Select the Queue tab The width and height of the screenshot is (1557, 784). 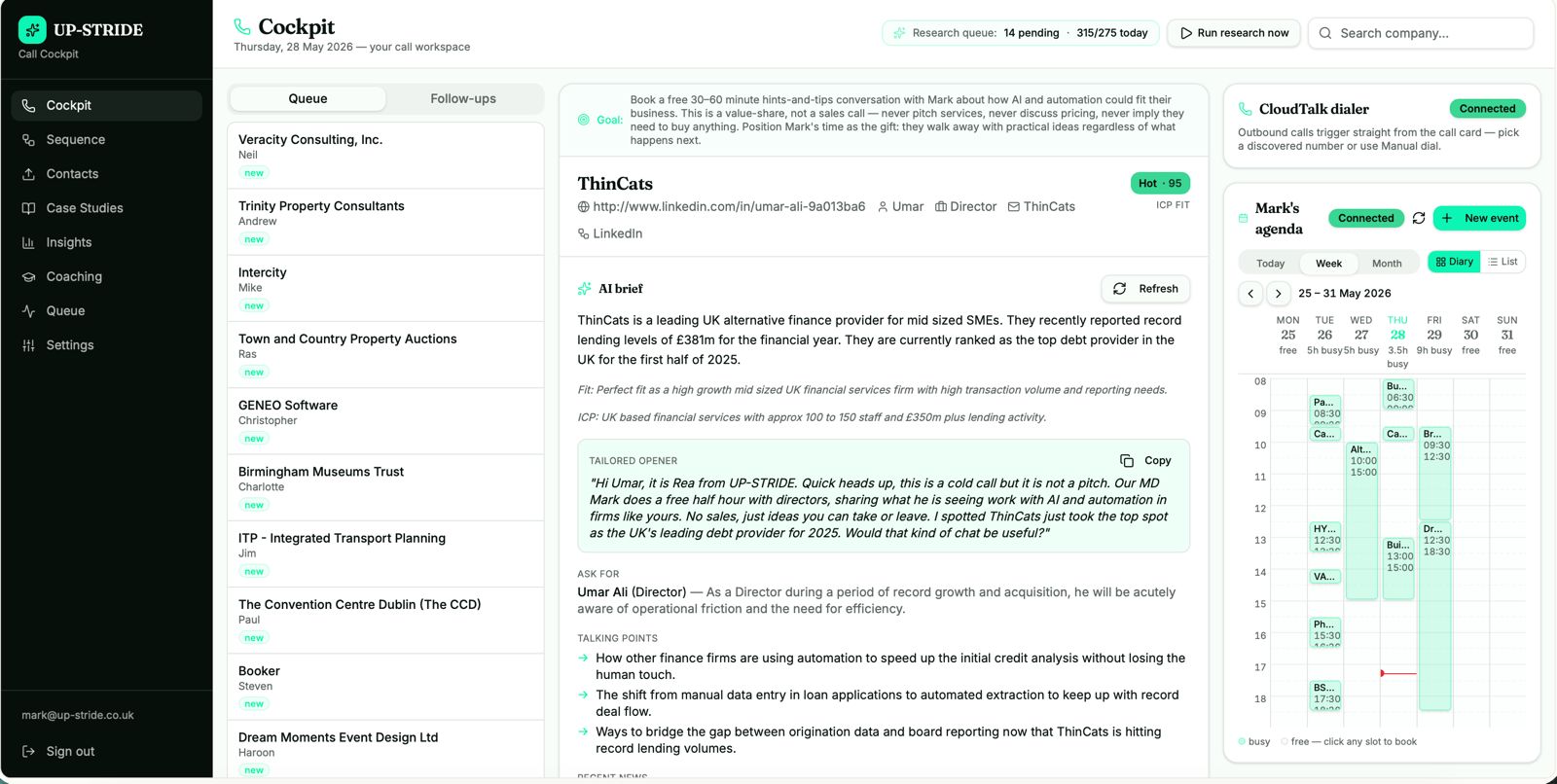308,98
